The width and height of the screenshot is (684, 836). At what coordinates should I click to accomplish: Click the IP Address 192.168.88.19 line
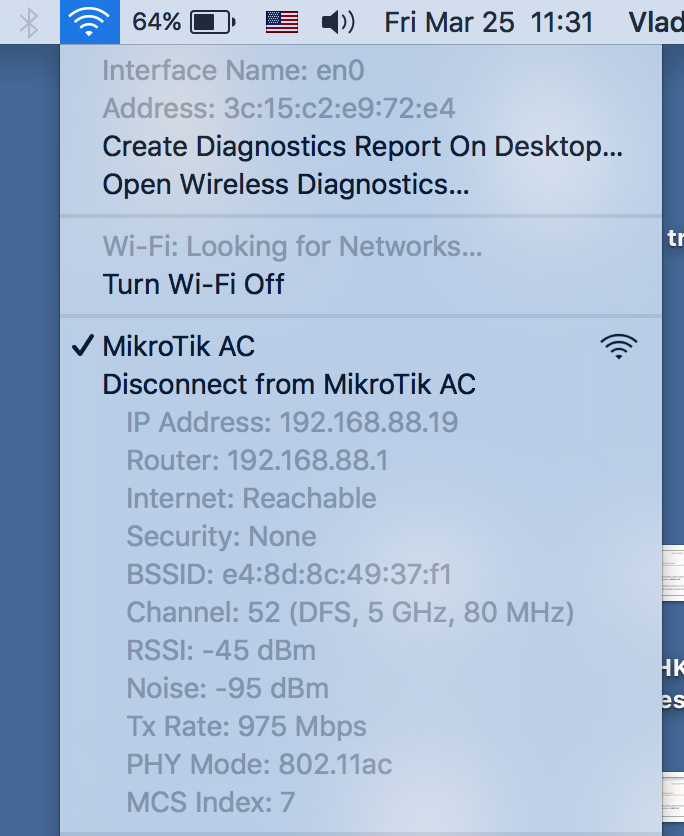[x=292, y=423]
